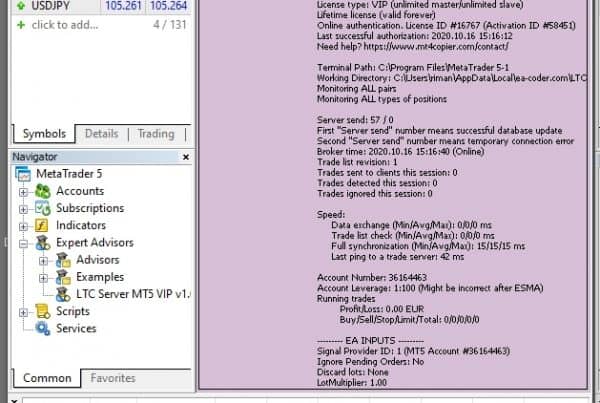This screenshot has width=600, height=403.
Task: Select the Subscriptions label
Action: tap(90, 208)
